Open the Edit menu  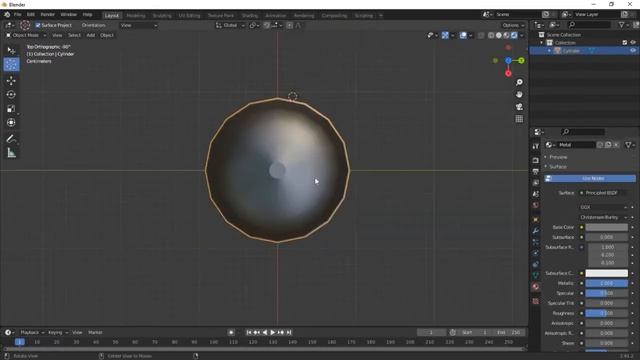coord(31,15)
